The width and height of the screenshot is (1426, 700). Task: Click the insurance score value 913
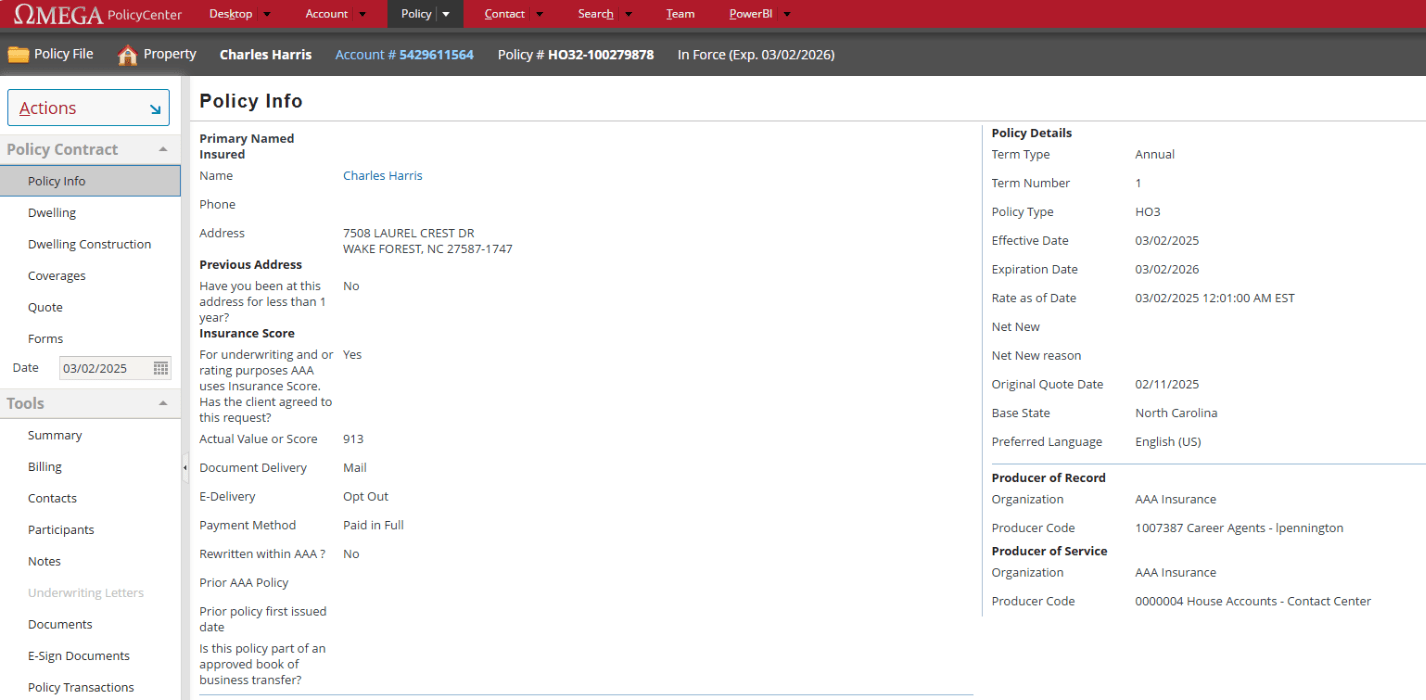[353, 439]
